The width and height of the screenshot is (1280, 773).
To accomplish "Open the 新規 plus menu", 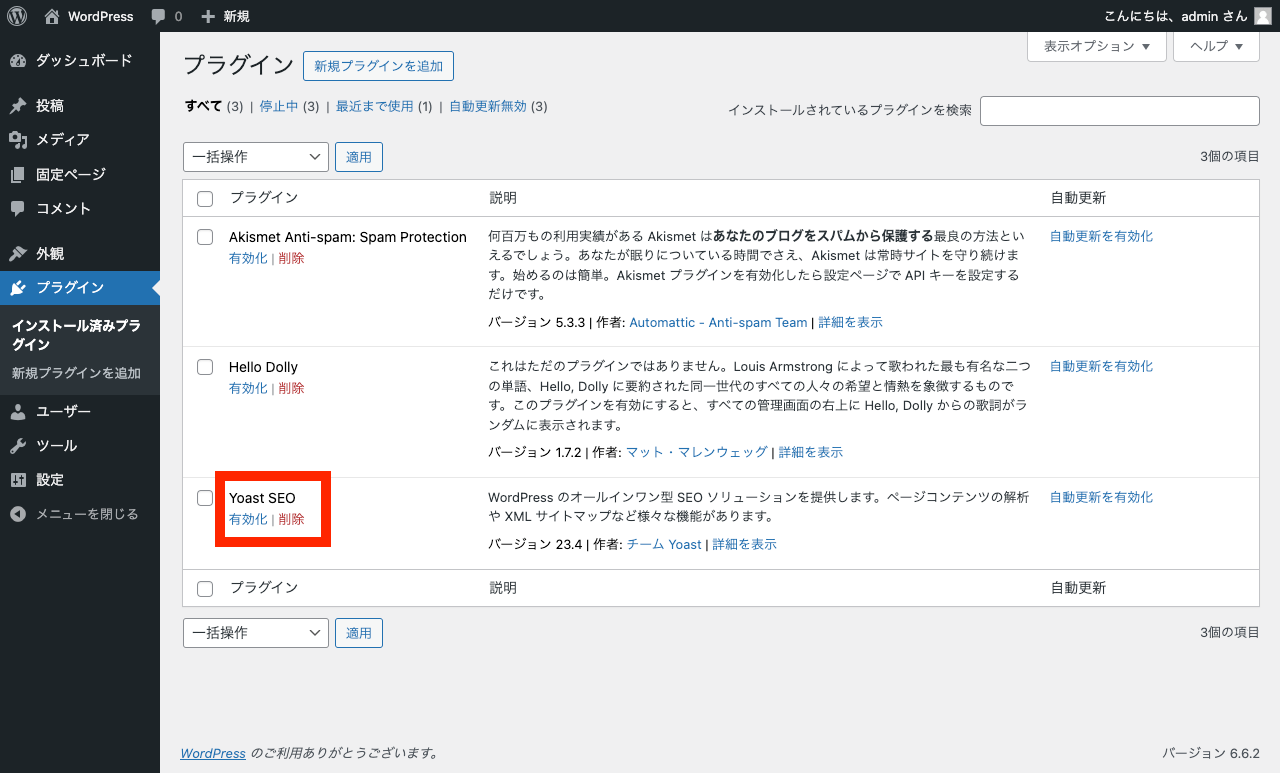I will click(225, 16).
